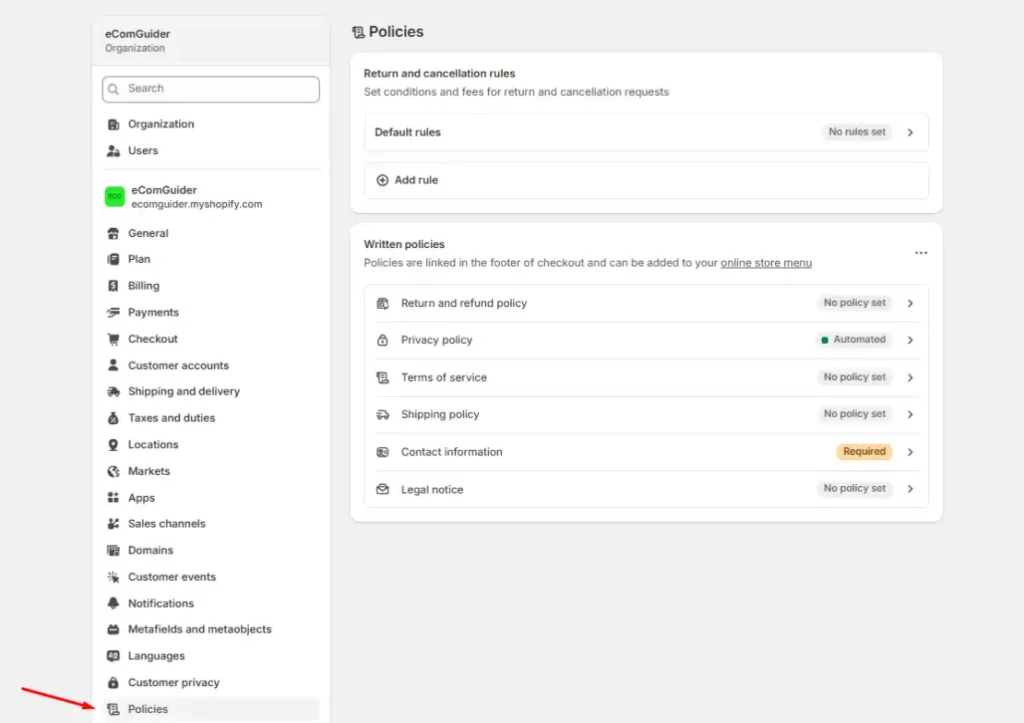Click No policy set badge on Legal notice
Viewport: 1024px width, 723px height.
click(854, 489)
